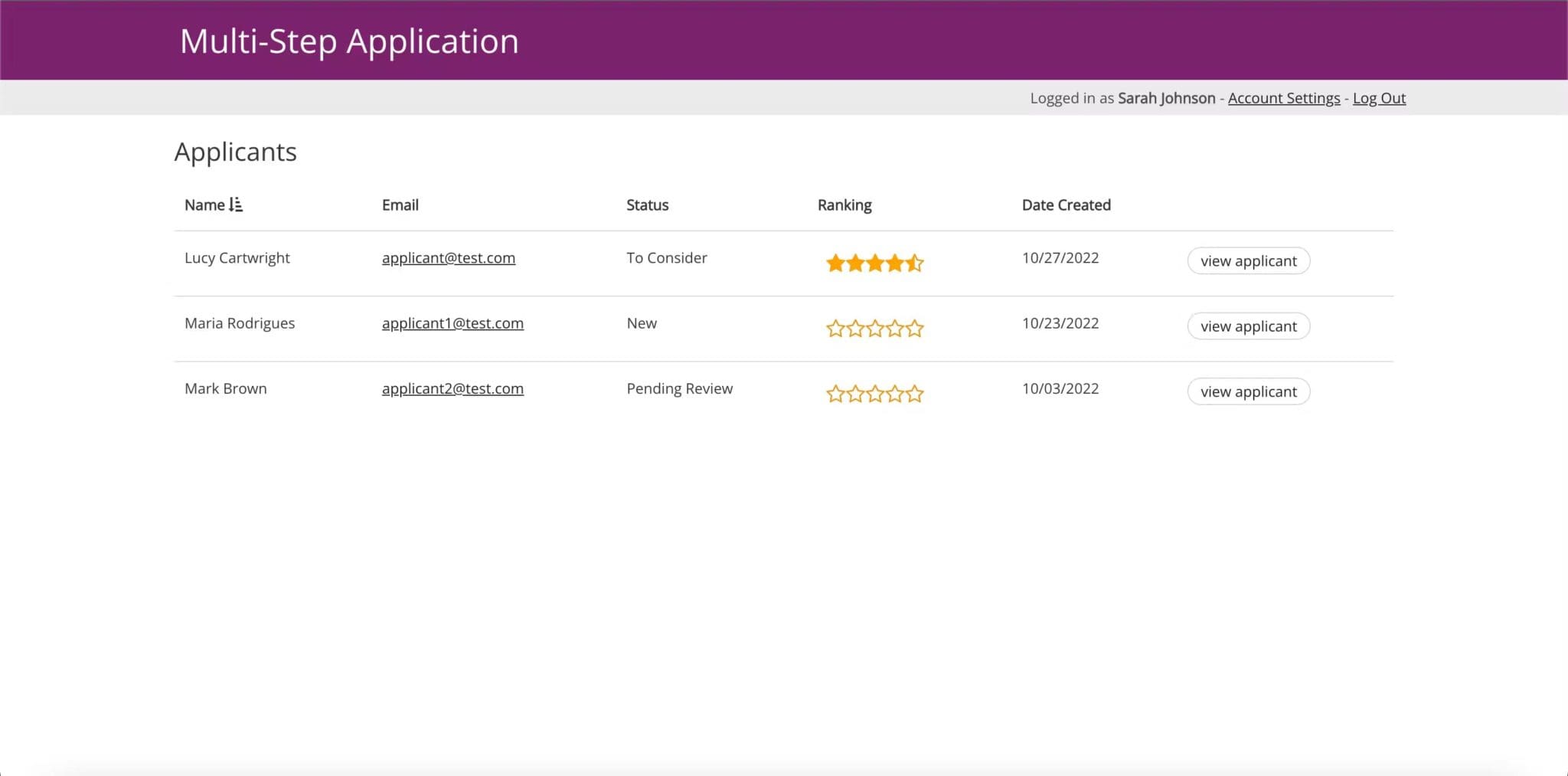Click the third star in Mark Brown's rating
The height and width of the screenshot is (776, 1568).
[x=876, y=394]
